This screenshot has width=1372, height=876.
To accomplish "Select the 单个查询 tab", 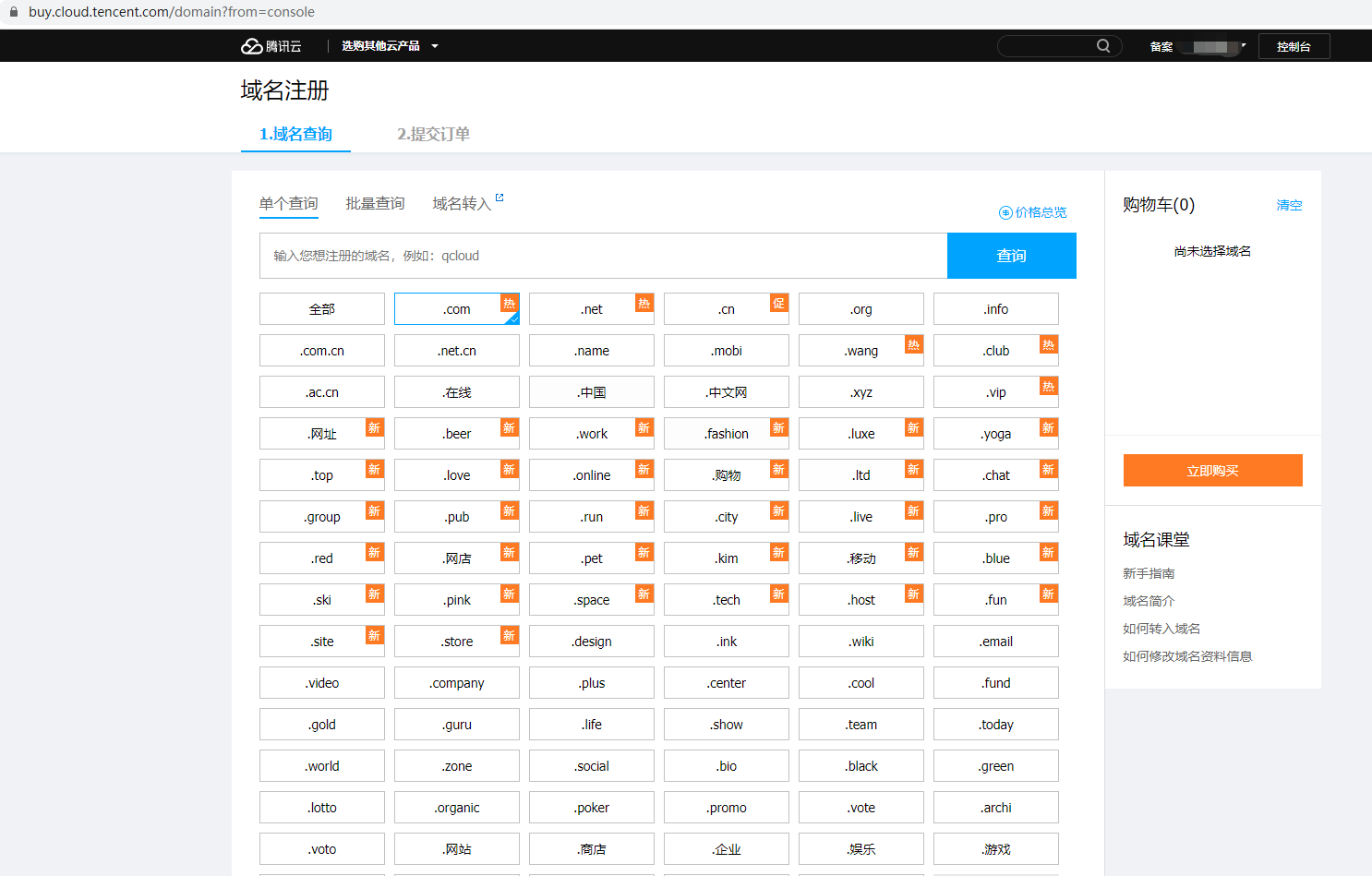I will 288,203.
